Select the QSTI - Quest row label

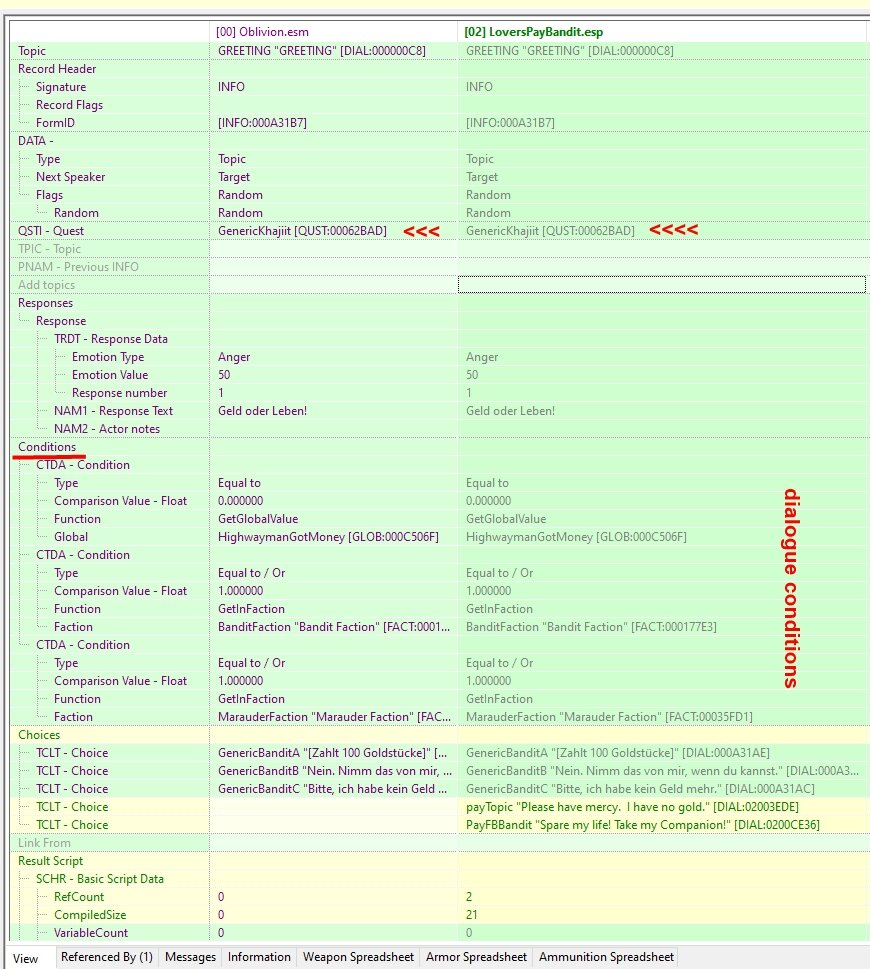51,231
